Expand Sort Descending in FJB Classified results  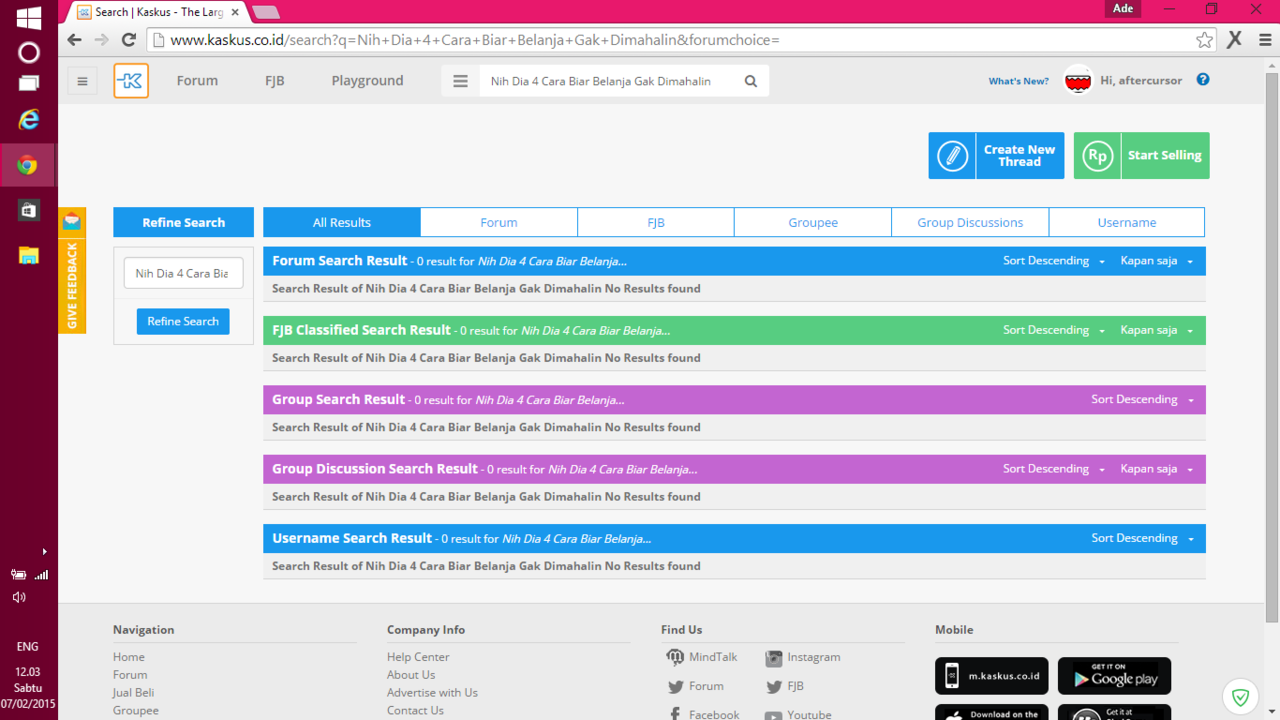1054,330
